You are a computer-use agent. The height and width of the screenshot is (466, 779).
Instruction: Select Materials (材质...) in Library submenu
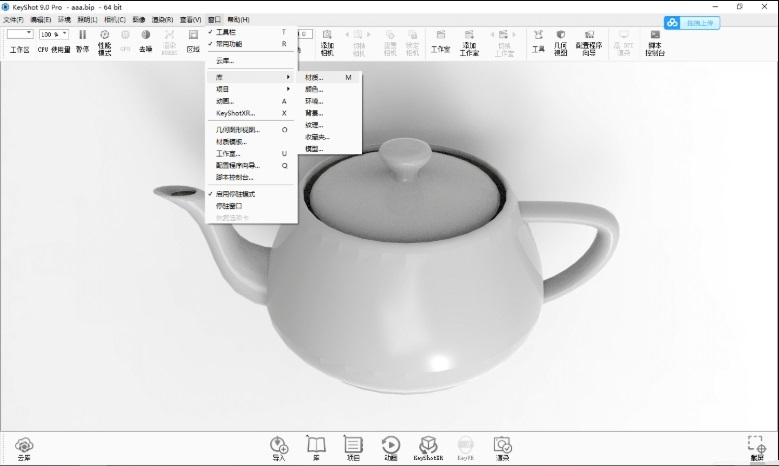coord(328,78)
